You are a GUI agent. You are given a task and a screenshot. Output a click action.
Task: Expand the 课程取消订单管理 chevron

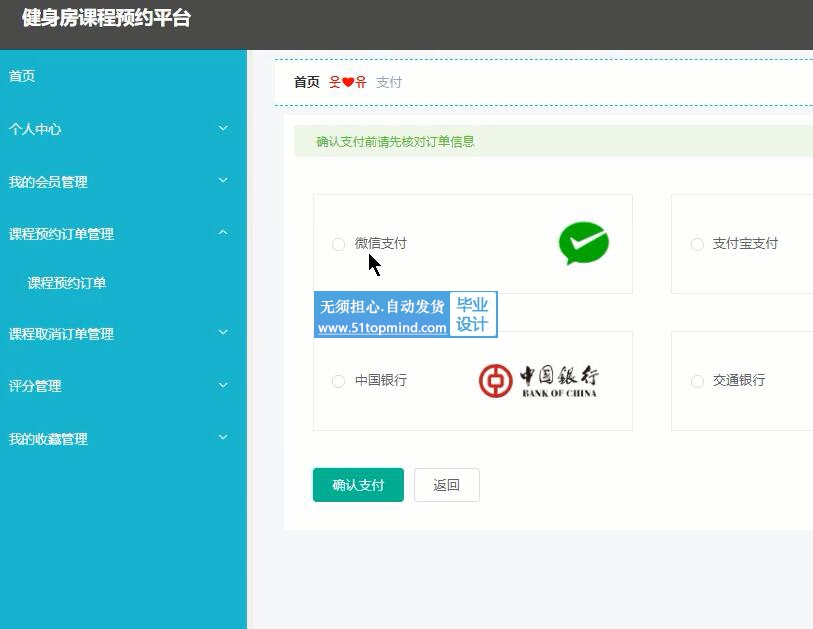pyautogui.click(x=223, y=332)
